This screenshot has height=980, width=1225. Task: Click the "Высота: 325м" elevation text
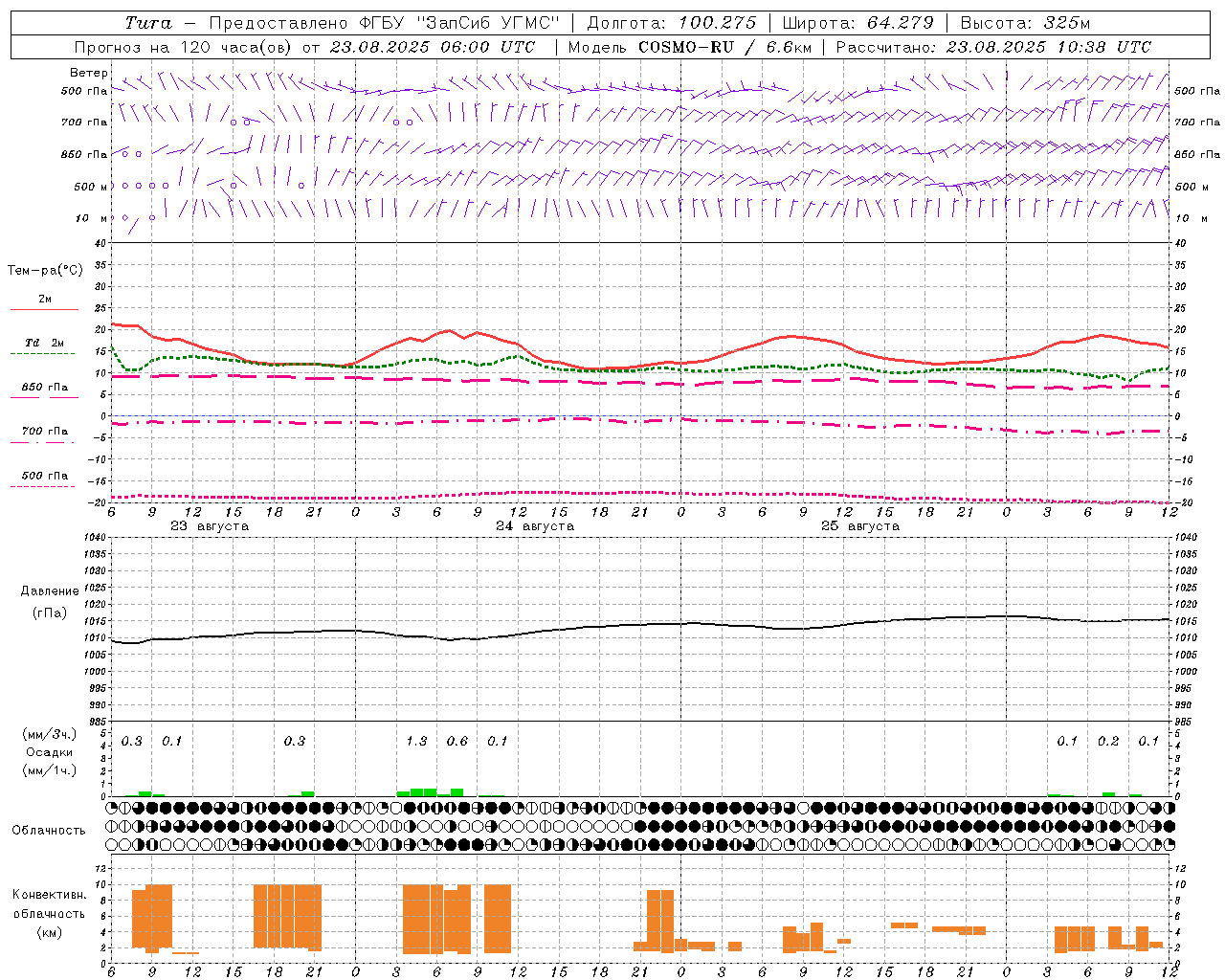pos(1025,23)
